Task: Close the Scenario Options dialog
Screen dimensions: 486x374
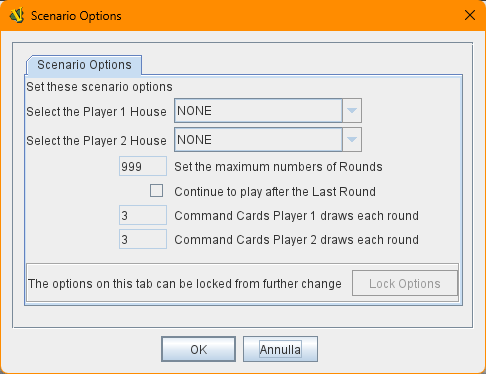Action: [x=470, y=15]
